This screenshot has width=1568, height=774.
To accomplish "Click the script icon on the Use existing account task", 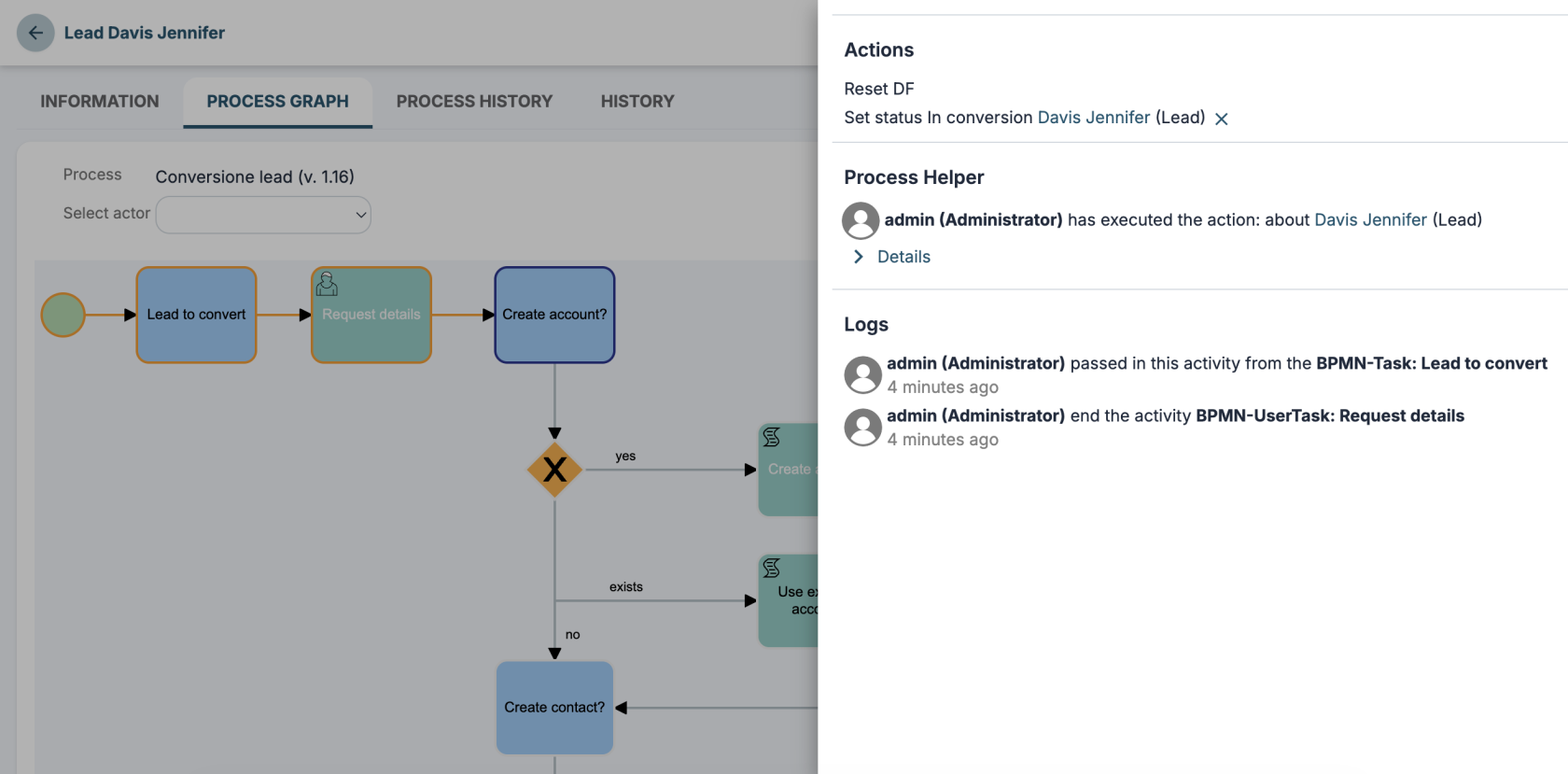I will pyautogui.click(x=772, y=568).
